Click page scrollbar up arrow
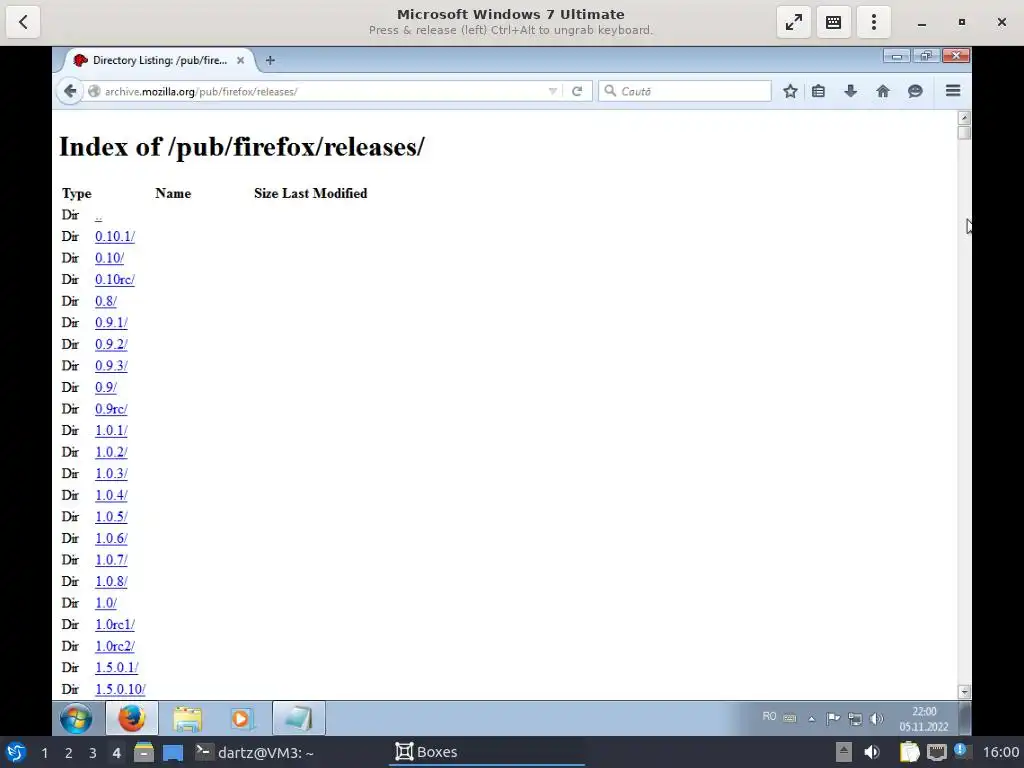Viewport: 1024px width, 768px height. 964,118
